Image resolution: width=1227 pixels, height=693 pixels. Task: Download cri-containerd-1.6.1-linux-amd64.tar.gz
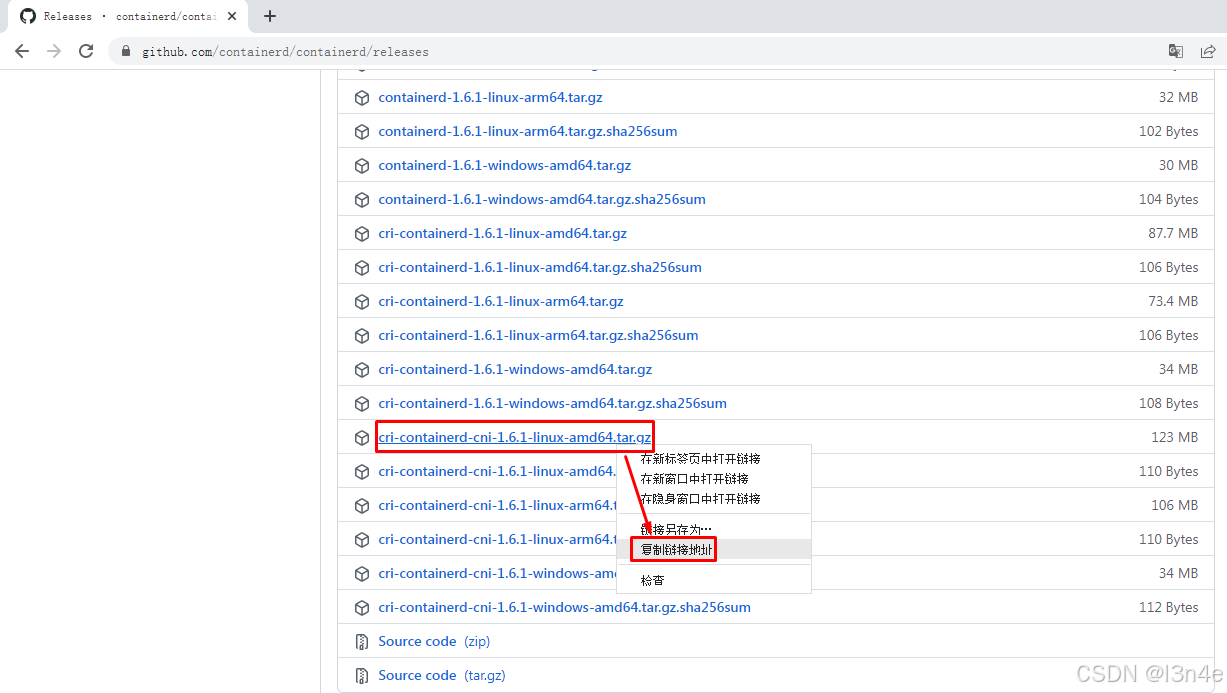pos(503,234)
